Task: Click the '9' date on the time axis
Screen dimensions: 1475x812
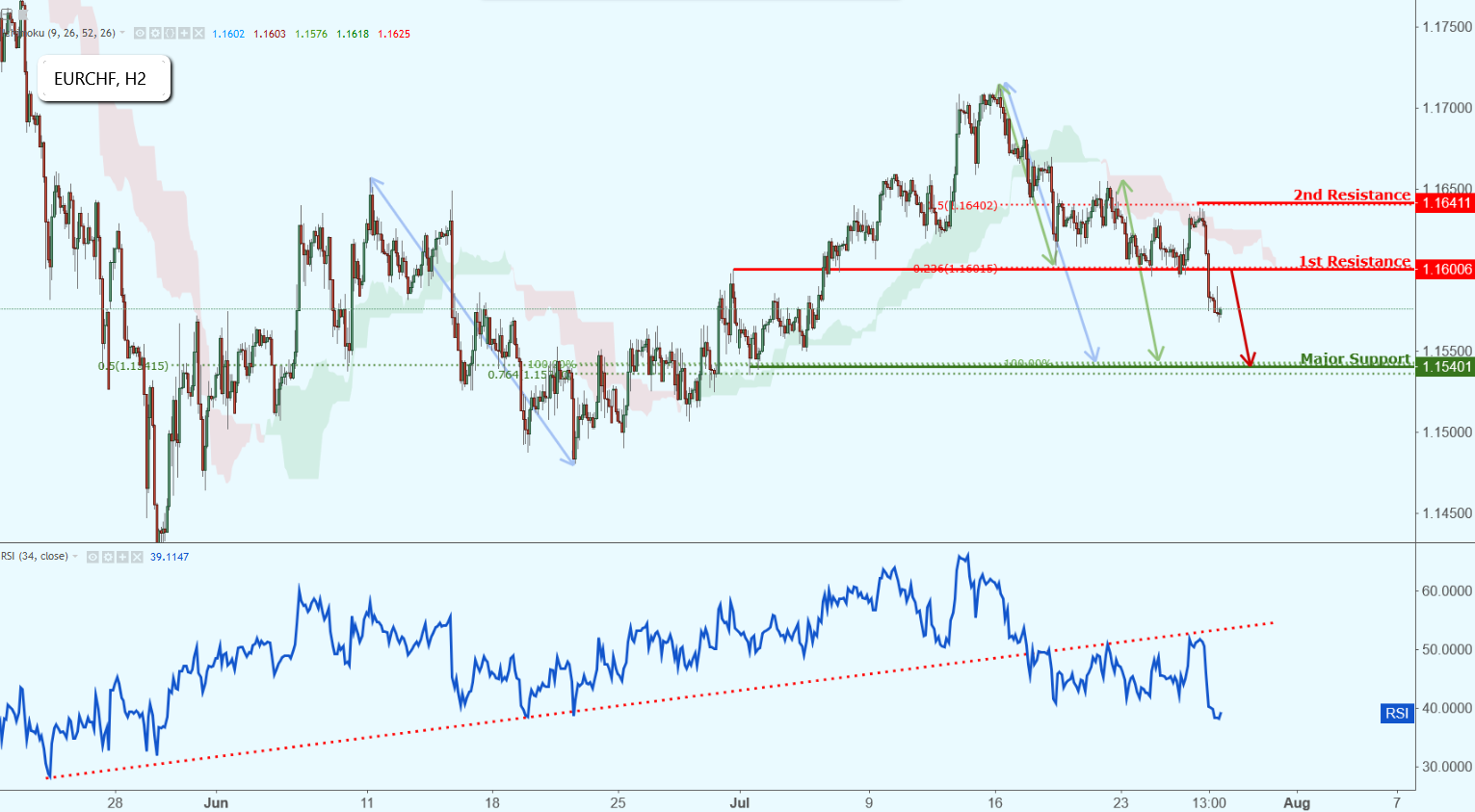Action: pos(869,802)
